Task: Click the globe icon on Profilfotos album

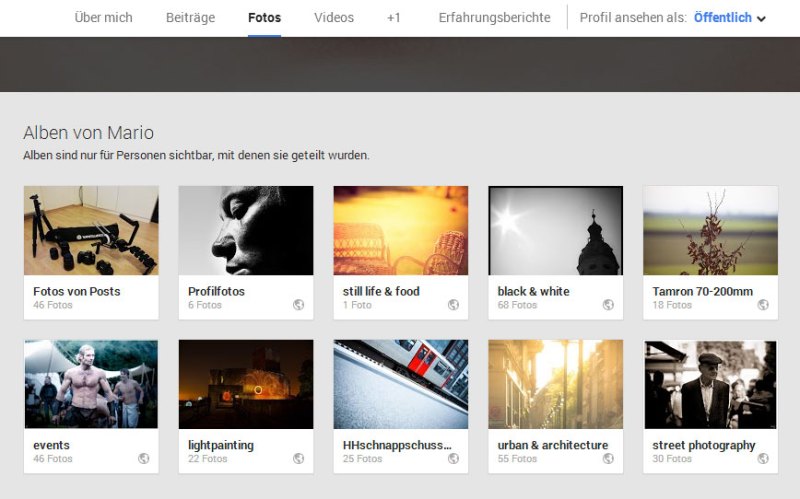Action: [298, 305]
